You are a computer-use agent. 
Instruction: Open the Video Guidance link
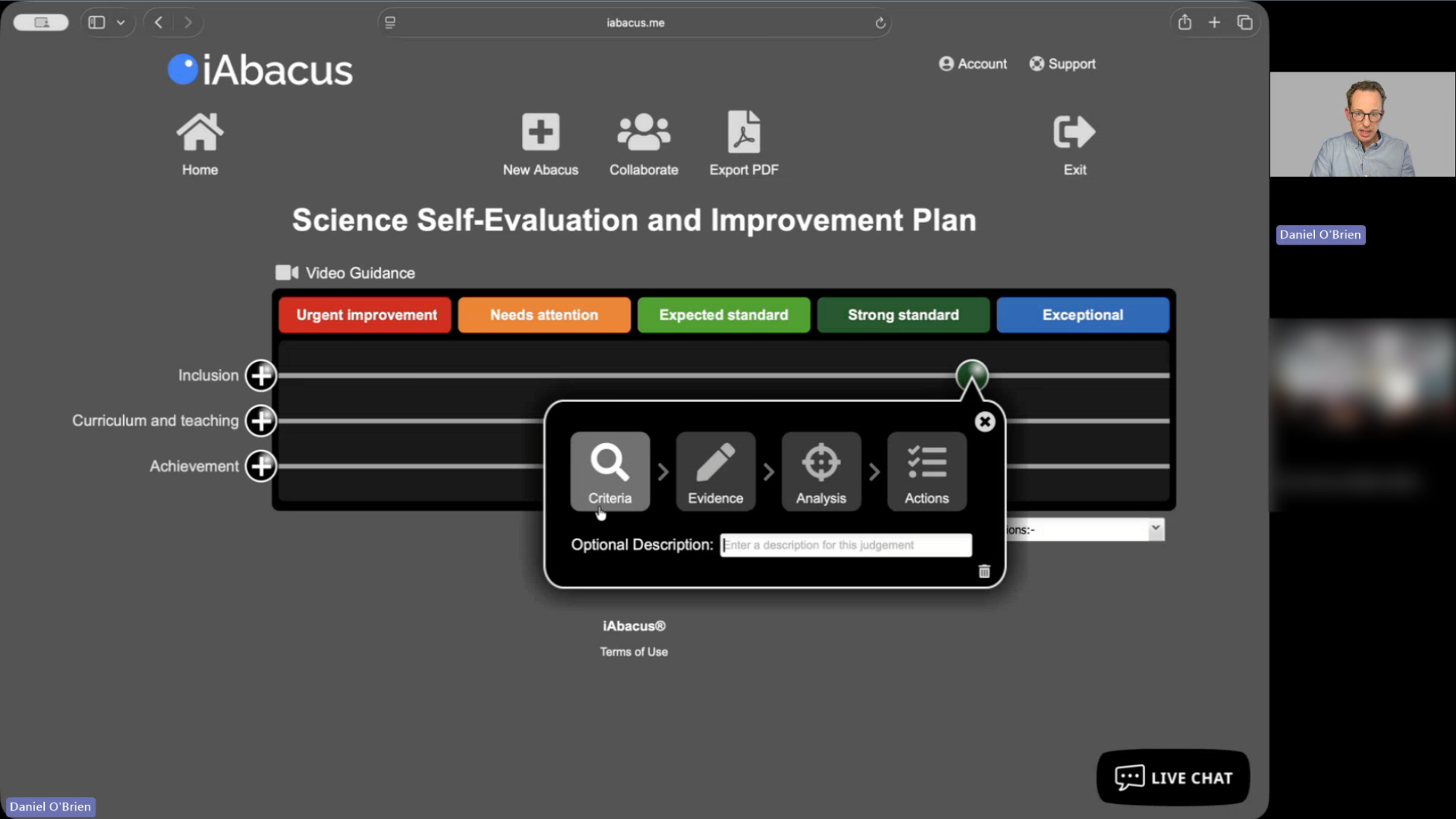pyautogui.click(x=345, y=273)
